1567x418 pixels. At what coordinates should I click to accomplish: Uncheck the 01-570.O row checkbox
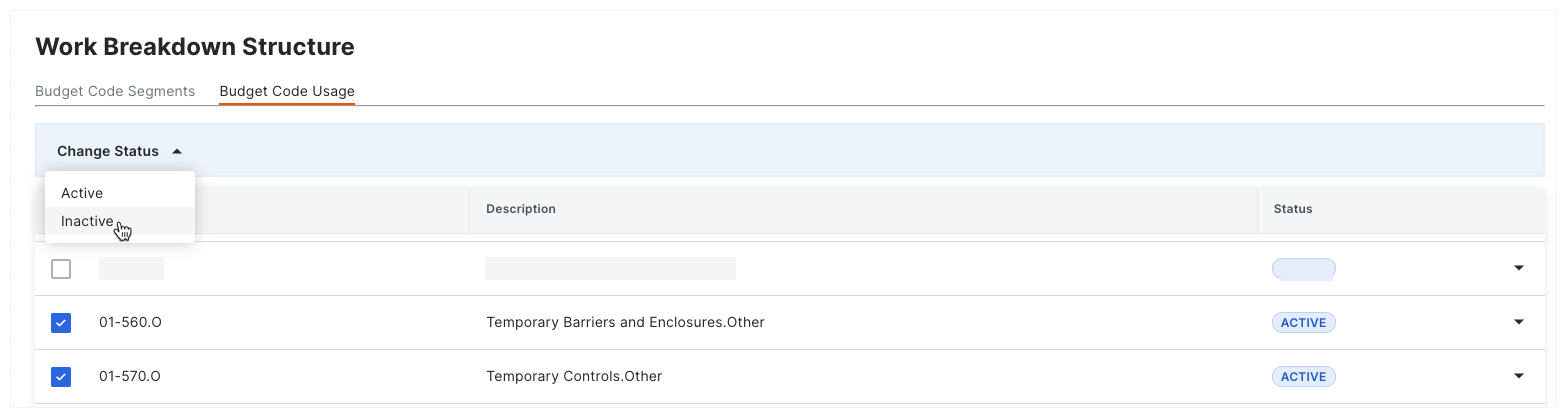click(x=61, y=376)
